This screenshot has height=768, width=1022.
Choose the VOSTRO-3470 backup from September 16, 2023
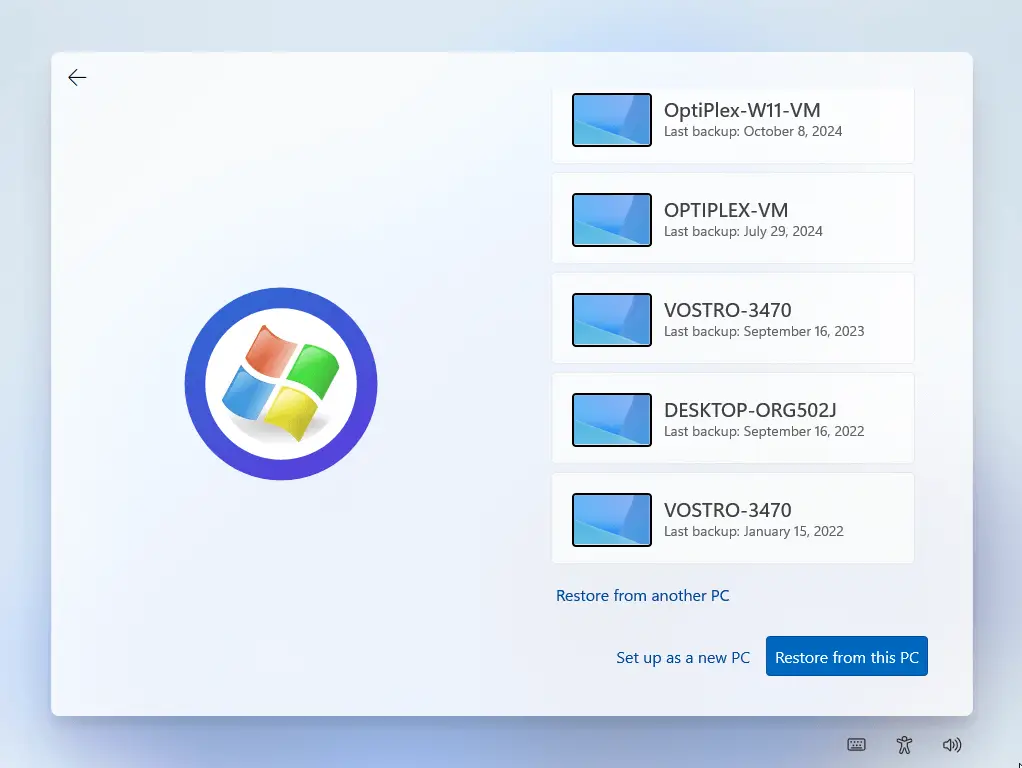[x=733, y=318]
